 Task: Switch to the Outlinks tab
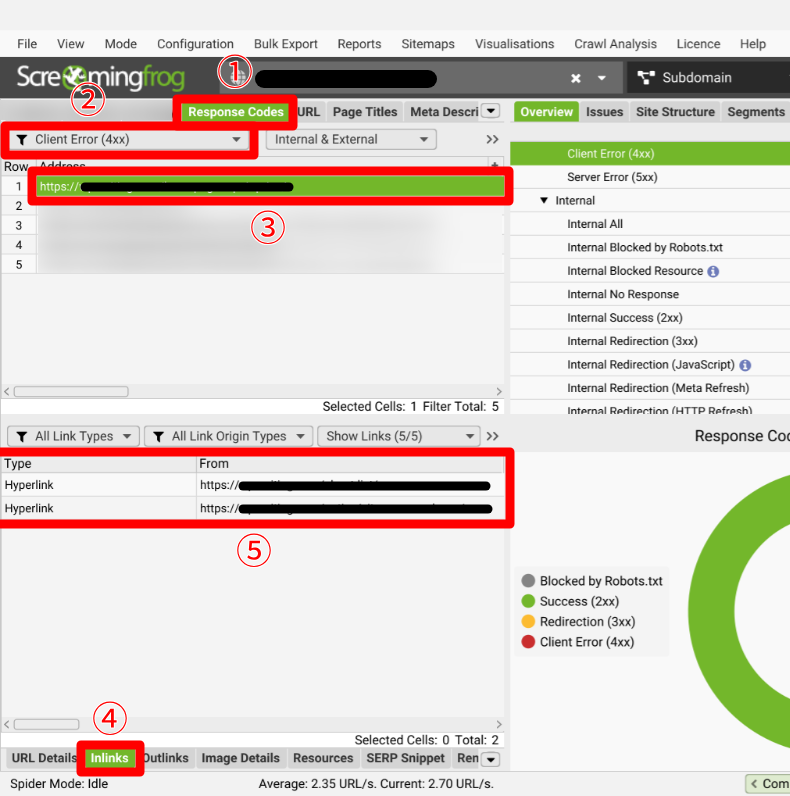(x=166, y=758)
